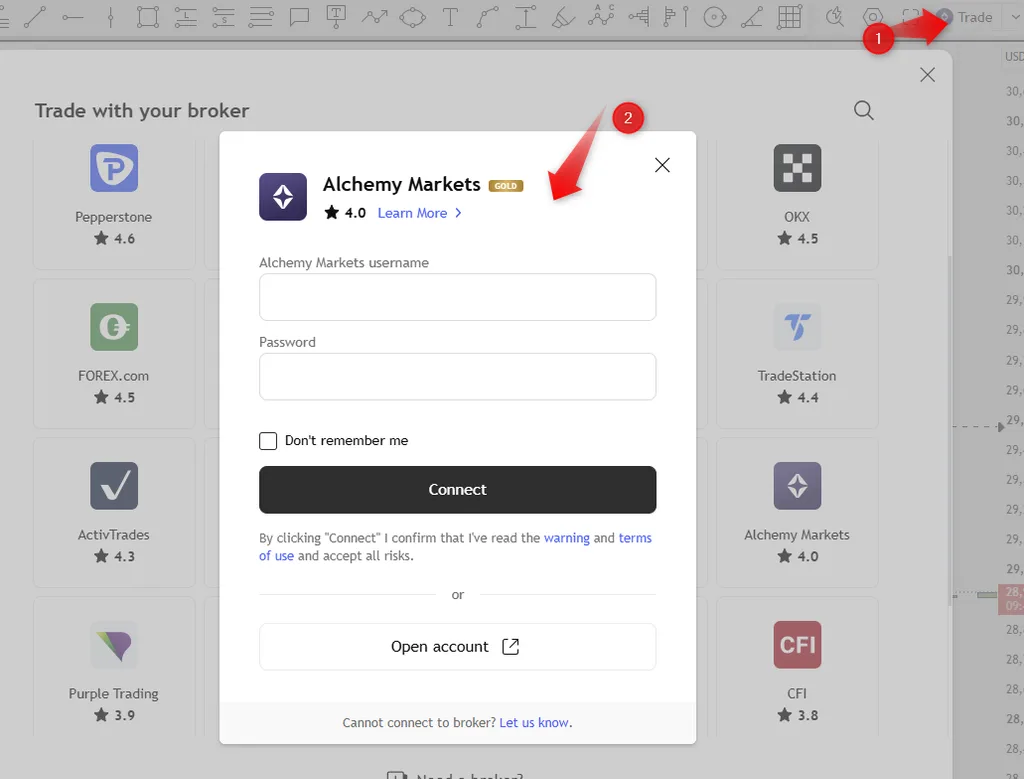Screen dimensions: 1024x779
Task: Select the brush highlighter tool
Action: tap(563, 17)
